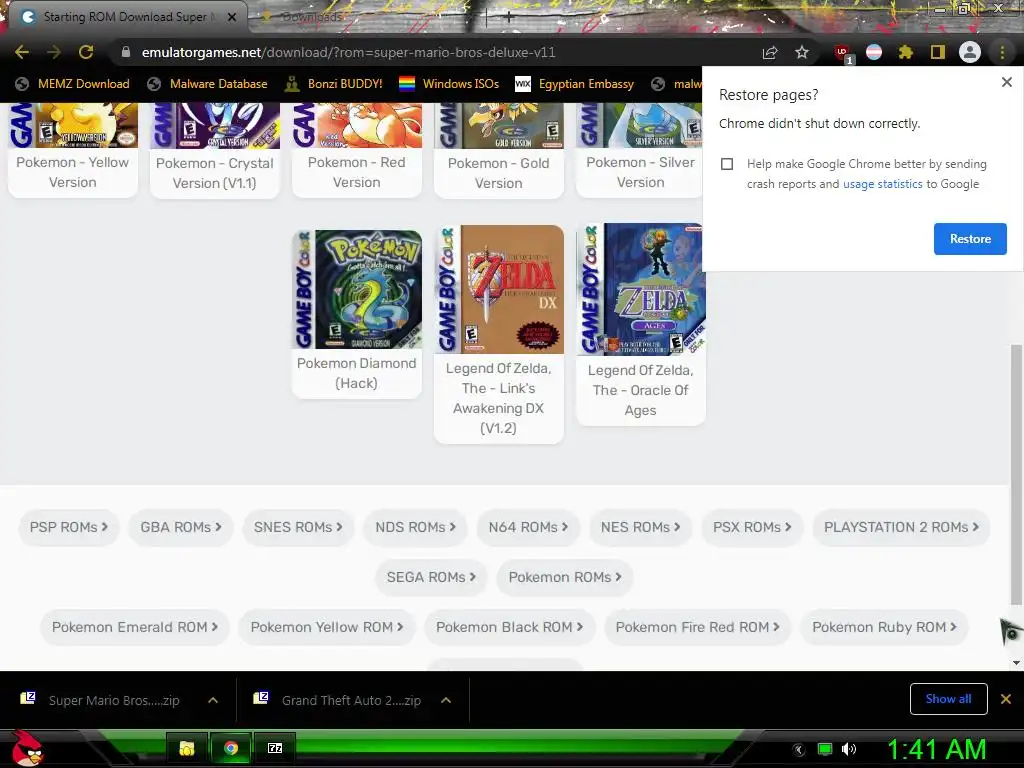Browse PSX ROMs category
This screenshot has width=1024, height=768.
tap(752, 527)
